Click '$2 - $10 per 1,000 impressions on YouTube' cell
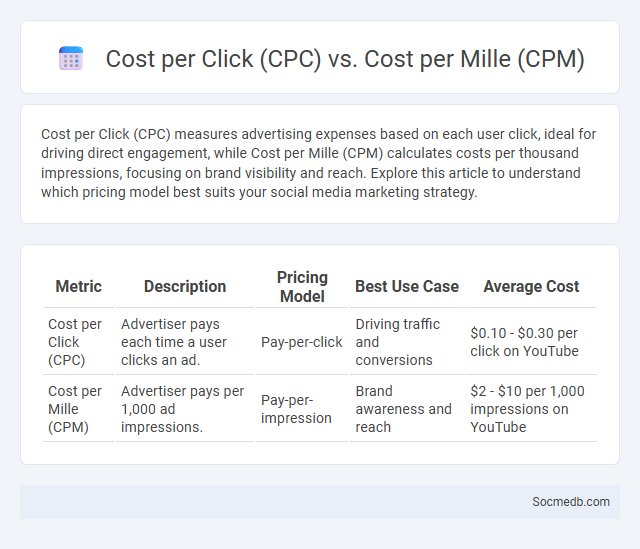Image resolution: width=640 pixels, height=549 pixels. pyautogui.click(x=531, y=409)
